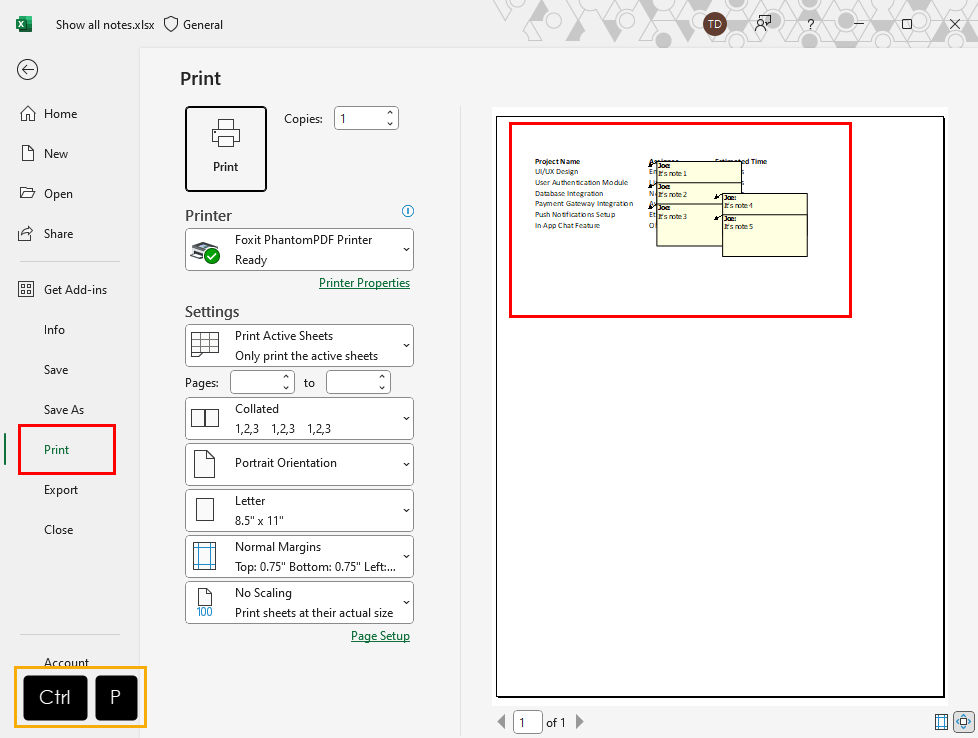The width and height of the screenshot is (978, 738).
Task: Go to previous page in preview
Action: [501, 722]
